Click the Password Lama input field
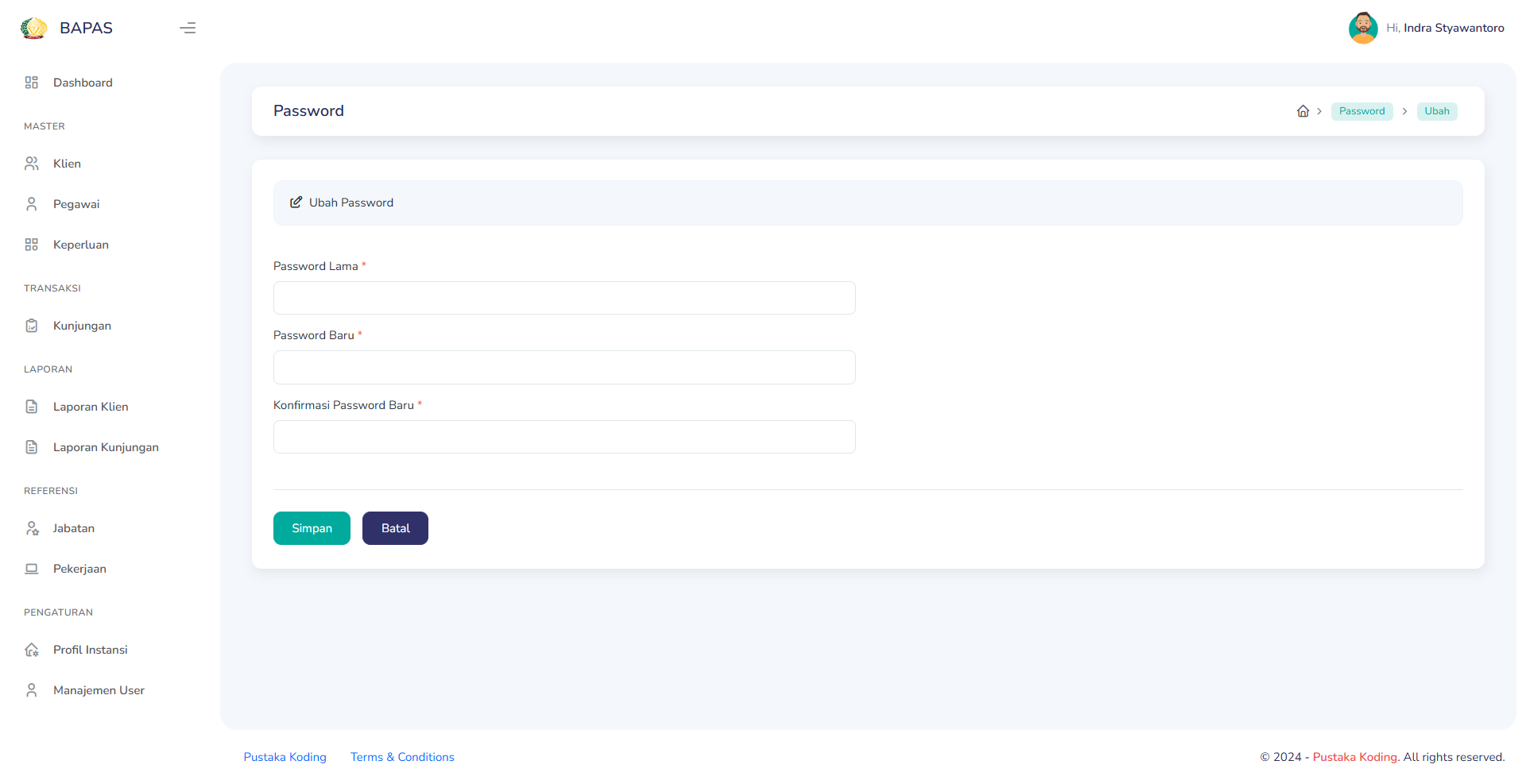Image resolution: width=1526 pixels, height=784 pixels. 564,298
